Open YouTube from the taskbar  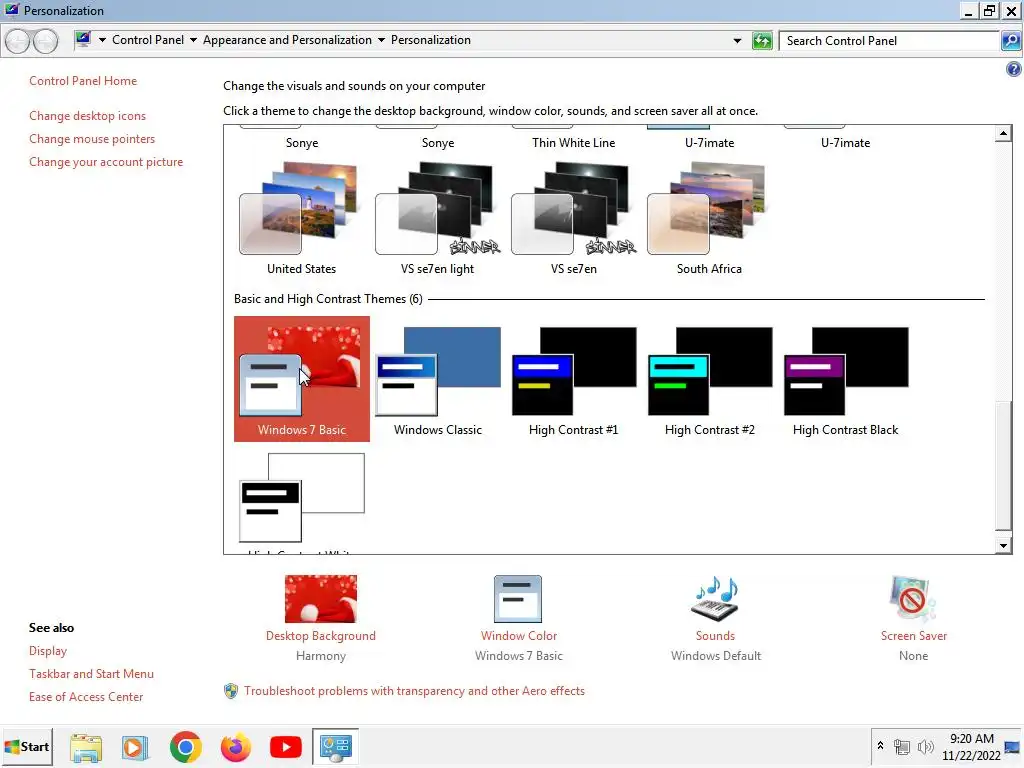coord(285,747)
